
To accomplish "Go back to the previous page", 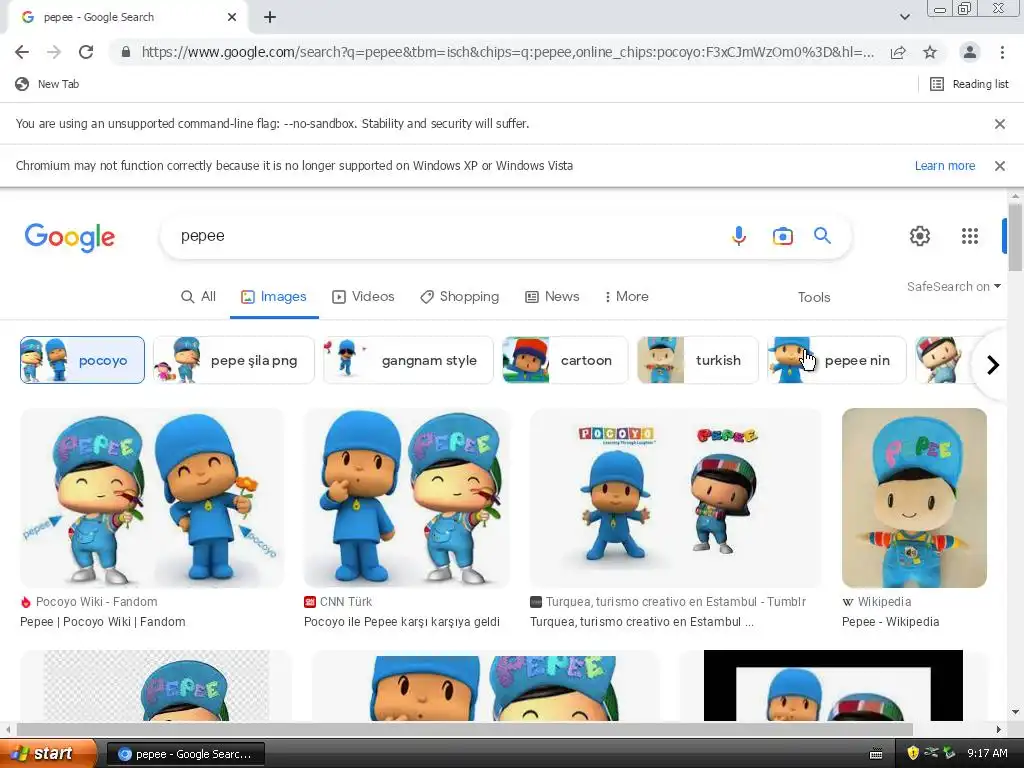I will coord(22,52).
